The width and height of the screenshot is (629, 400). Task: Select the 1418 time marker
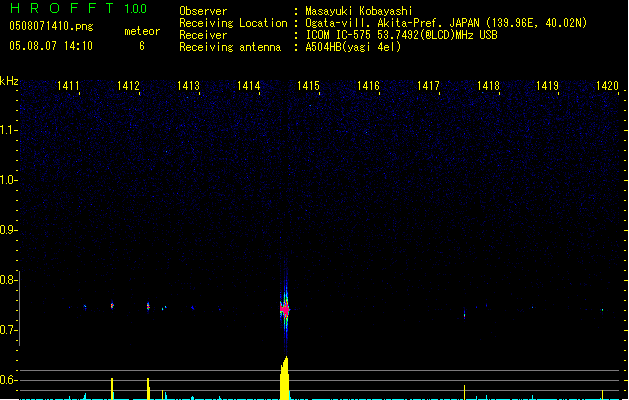coord(488,87)
